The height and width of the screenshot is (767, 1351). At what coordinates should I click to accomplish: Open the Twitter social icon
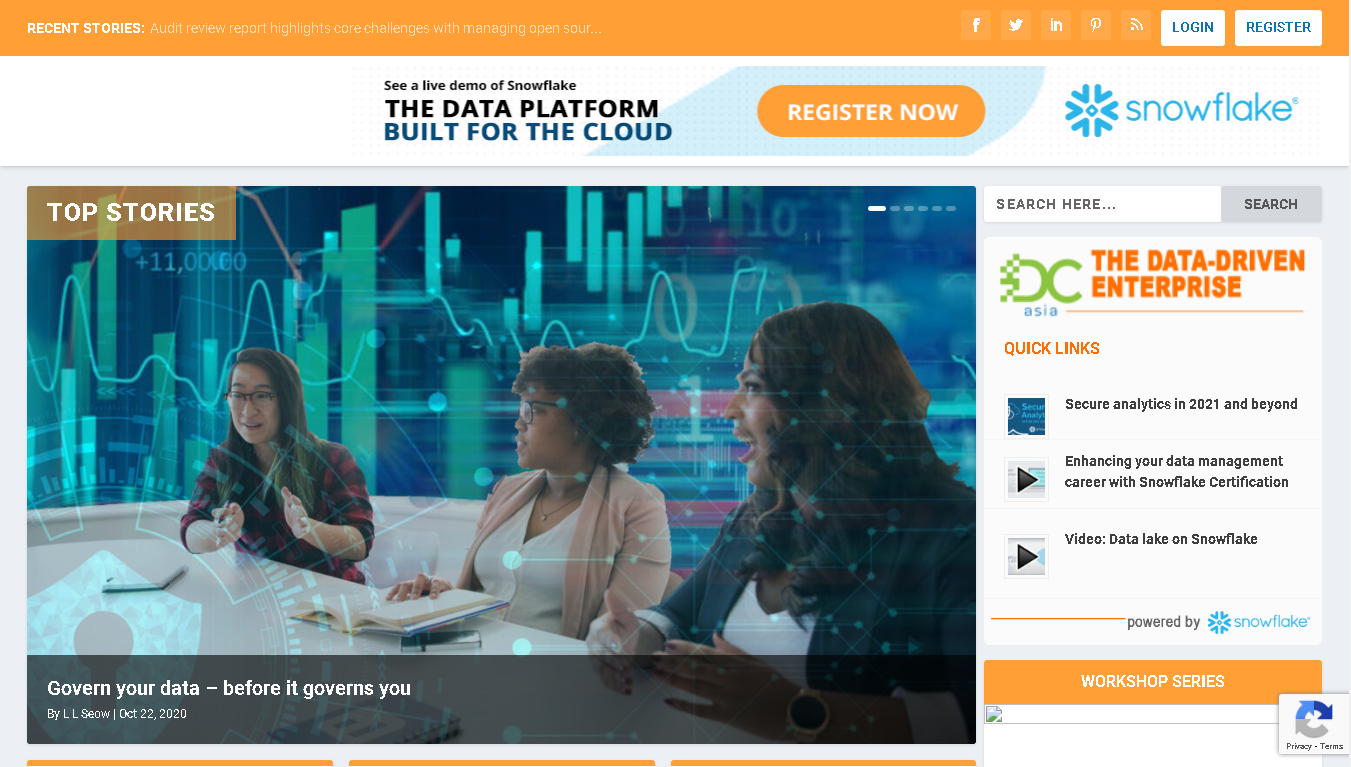point(1016,26)
